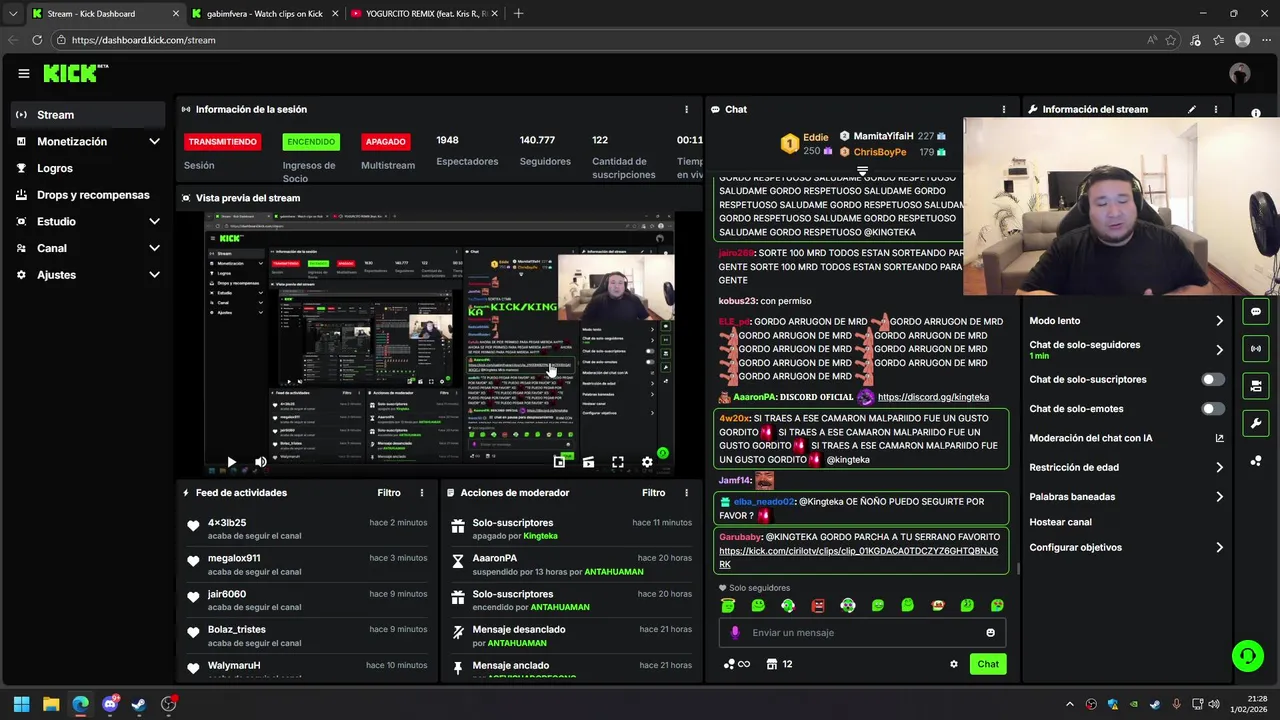The image size is (1280, 720).
Task: Open the hamburger menu beside the Kick logo
Action: click(23, 73)
